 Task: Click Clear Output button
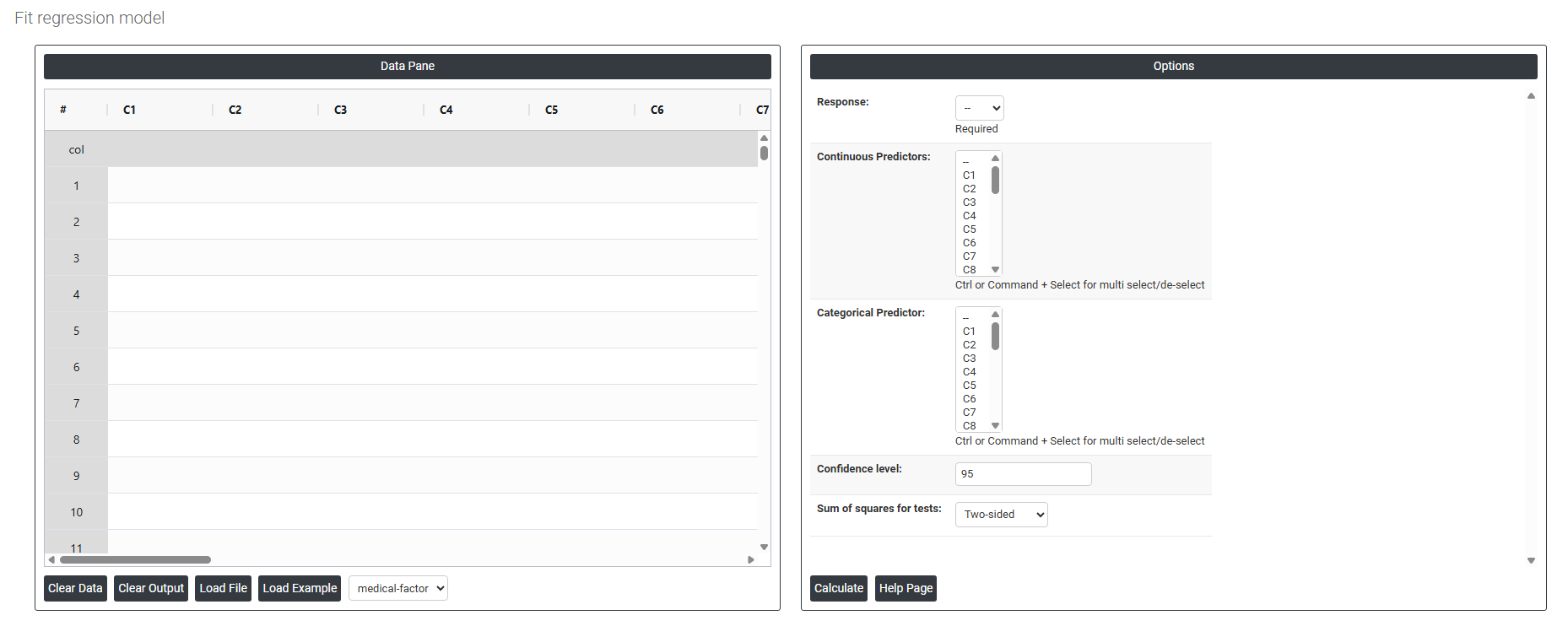151,588
